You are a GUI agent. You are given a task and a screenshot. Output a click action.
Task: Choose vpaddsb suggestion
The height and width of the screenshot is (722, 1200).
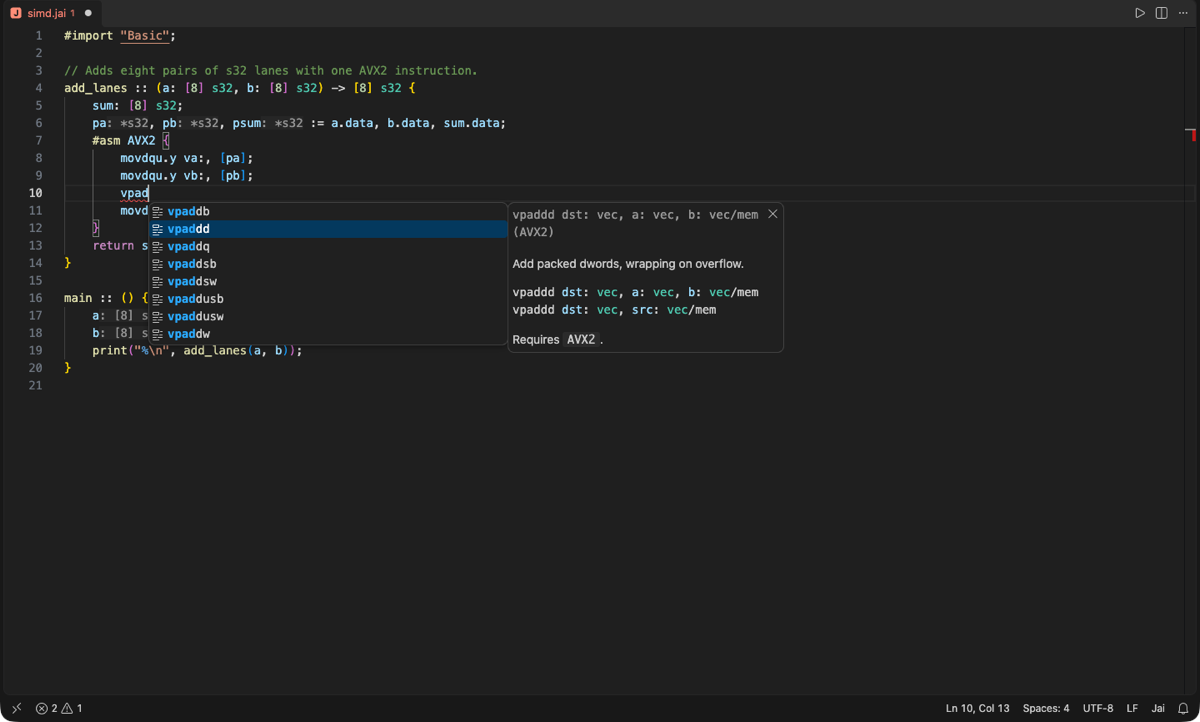pos(329,264)
